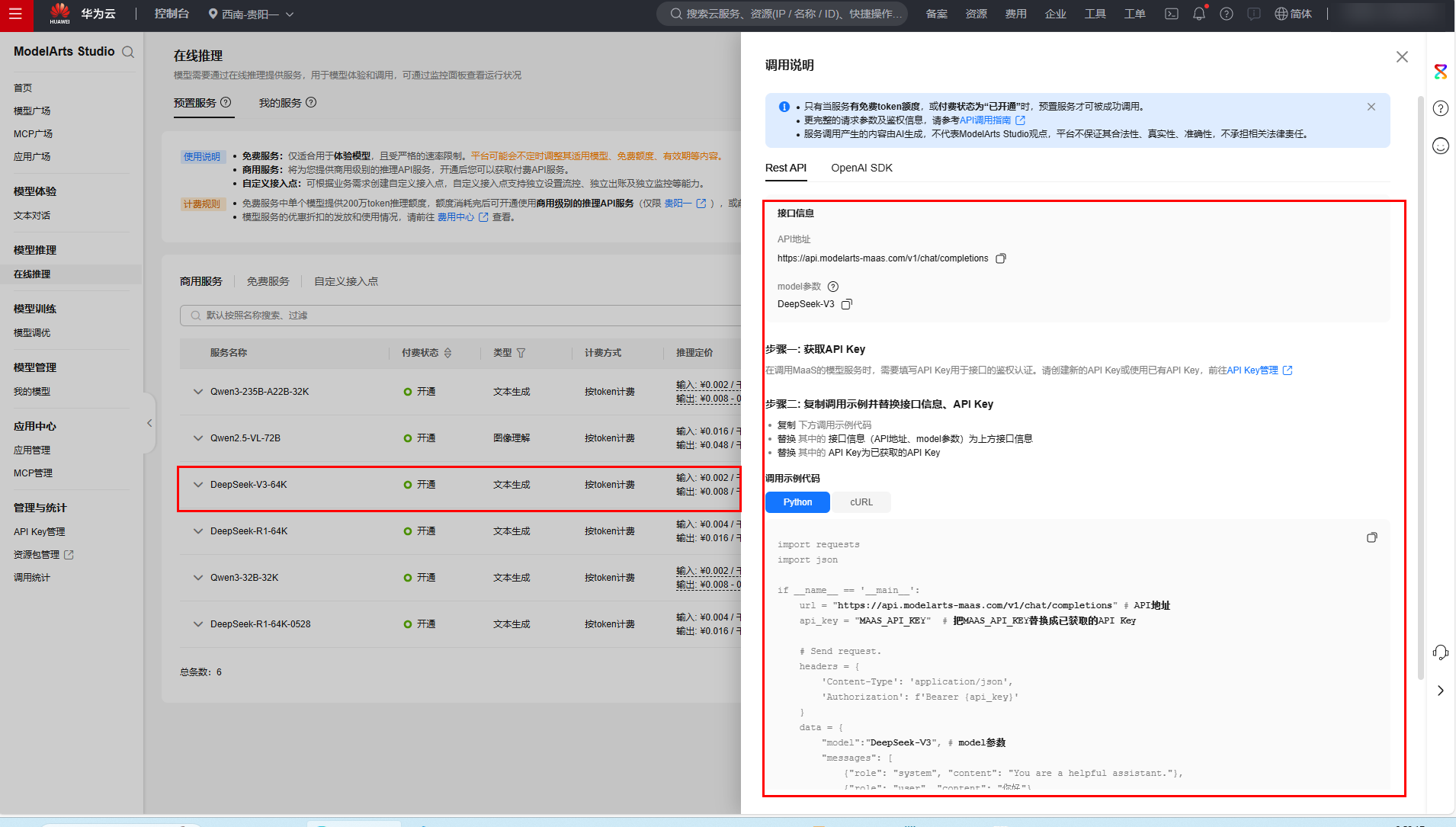This screenshot has height=827, width=1456.
Task: Close the 调用说明 panel
Action: tap(1402, 57)
